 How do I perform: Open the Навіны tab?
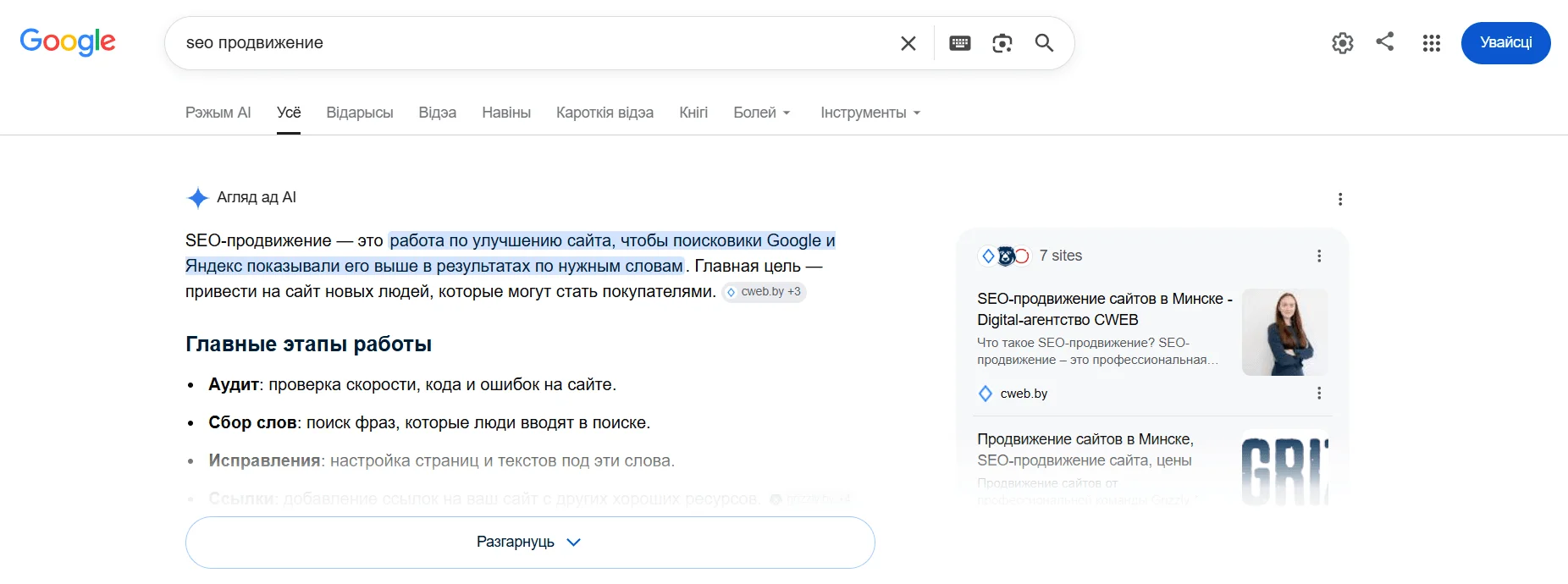point(506,113)
